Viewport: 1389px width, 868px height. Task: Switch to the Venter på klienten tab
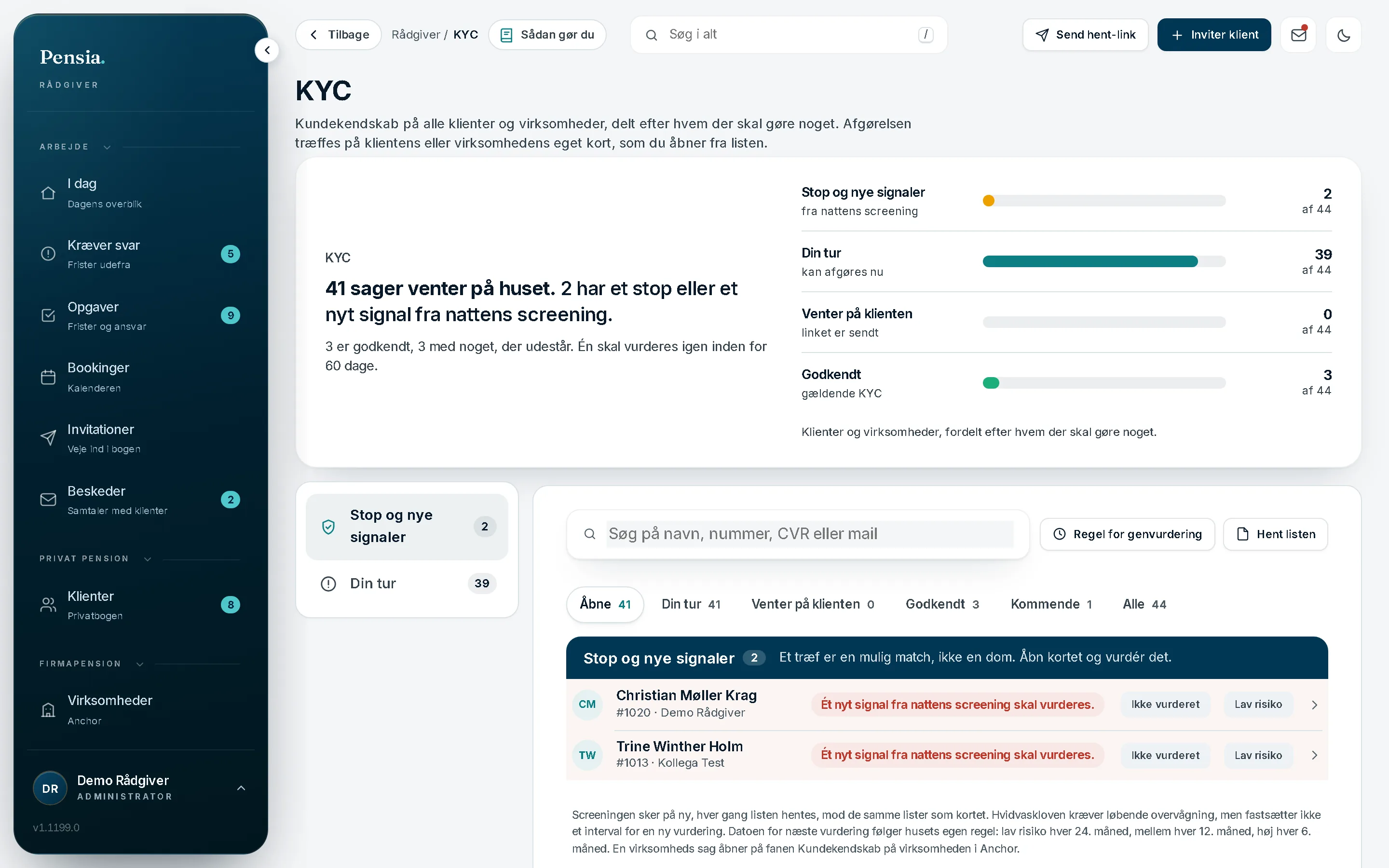[x=812, y=604]
